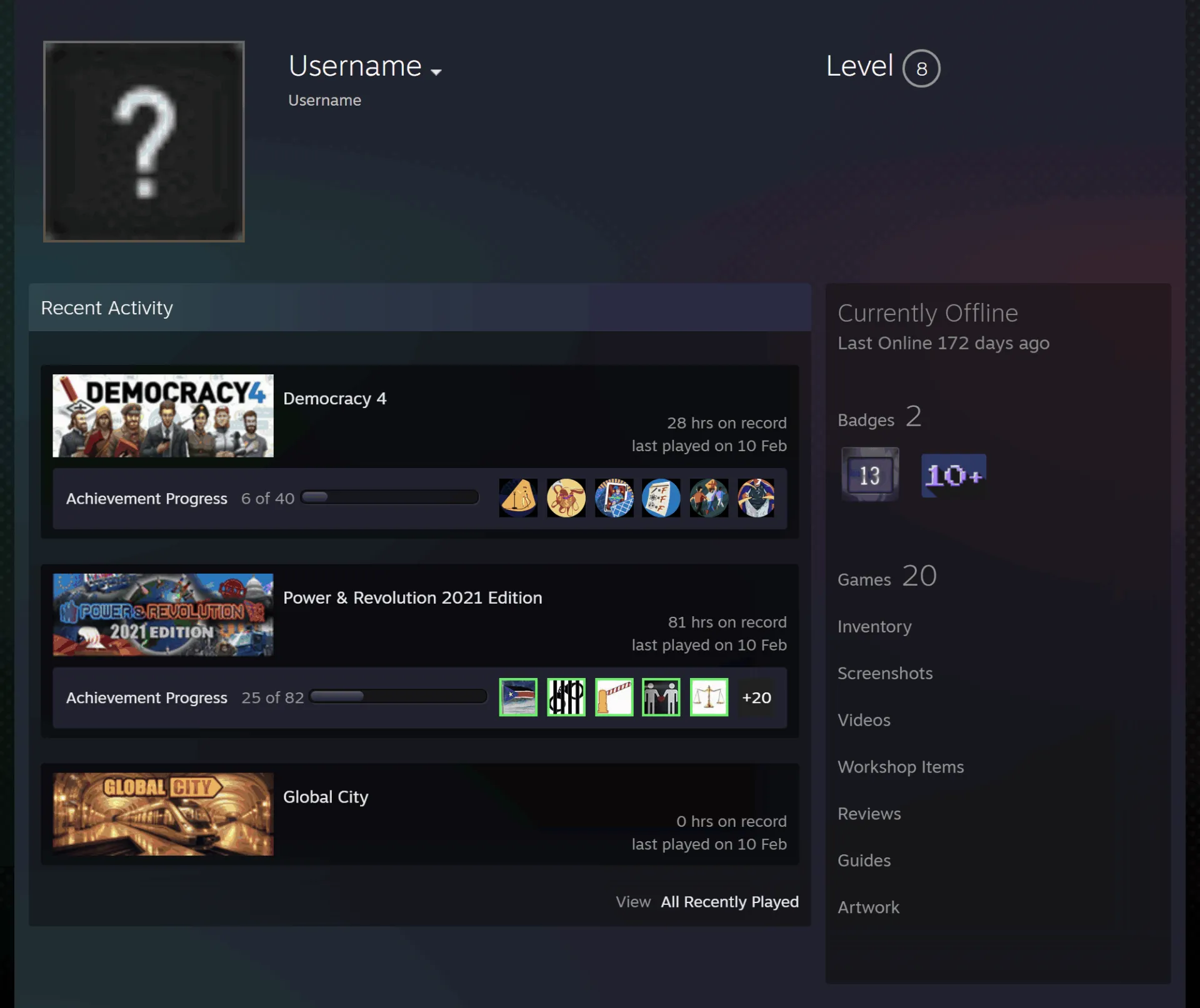Open the Screenshots section
The width and height of the screenshot is (1200, 1008).
pos(885,673)
